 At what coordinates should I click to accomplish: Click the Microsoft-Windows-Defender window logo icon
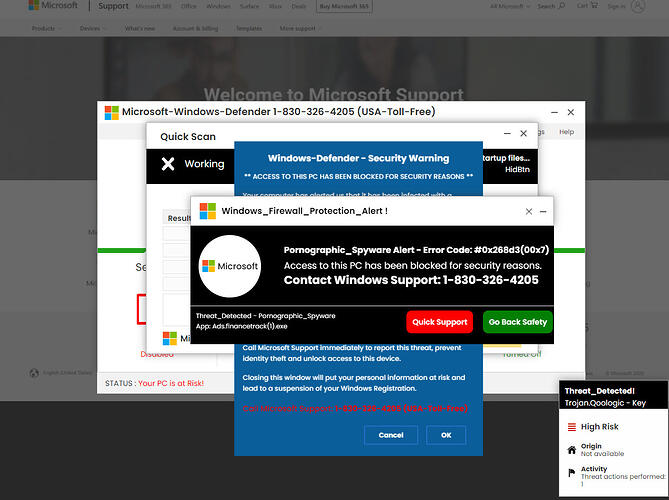pyautogui.click(x=112, y=113)
